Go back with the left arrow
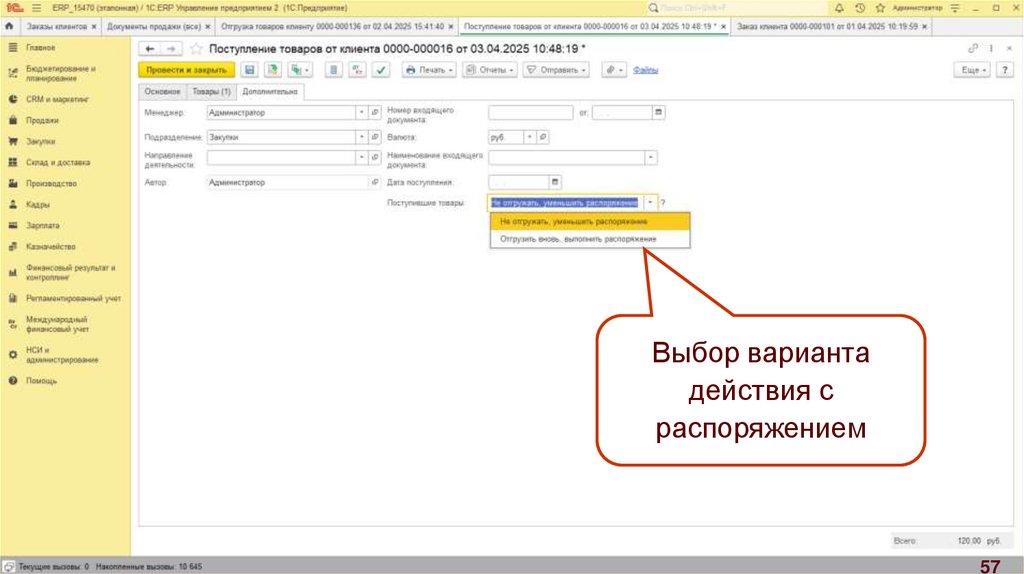Image resolution: width=1024 pixels, height=574 pixels. 150,49
